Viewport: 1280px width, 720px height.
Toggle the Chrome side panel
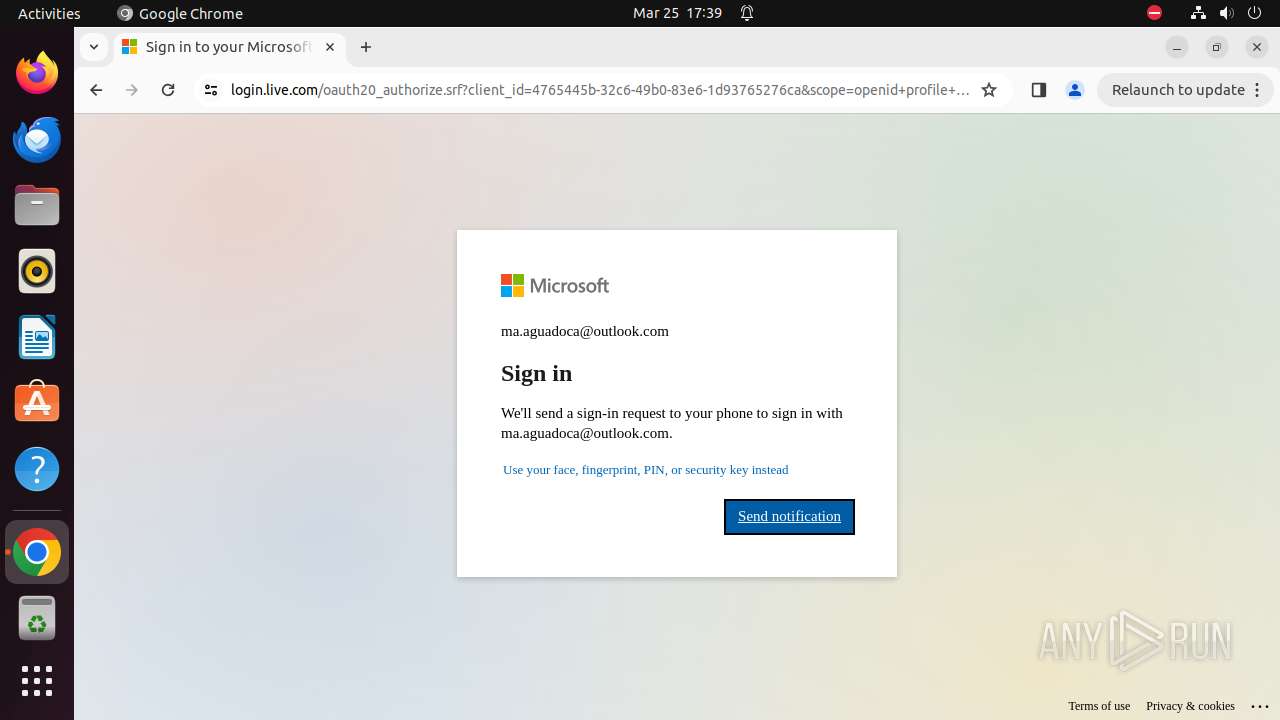[x=1039, y=90]
